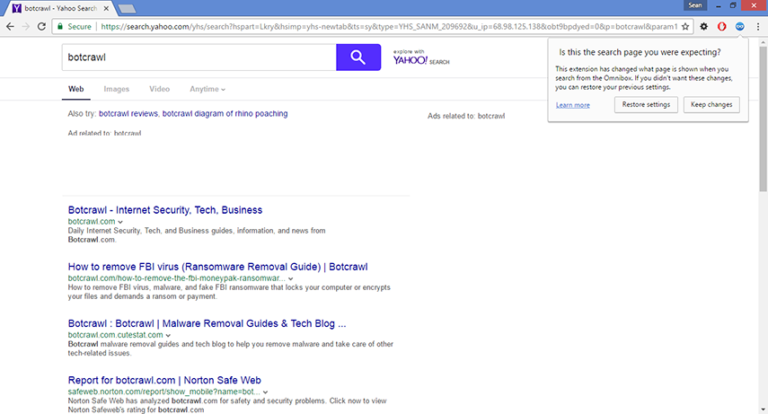Click the scrollbar up arrow
This screenshot has height=414, width=768.
[x=763, y=43]
